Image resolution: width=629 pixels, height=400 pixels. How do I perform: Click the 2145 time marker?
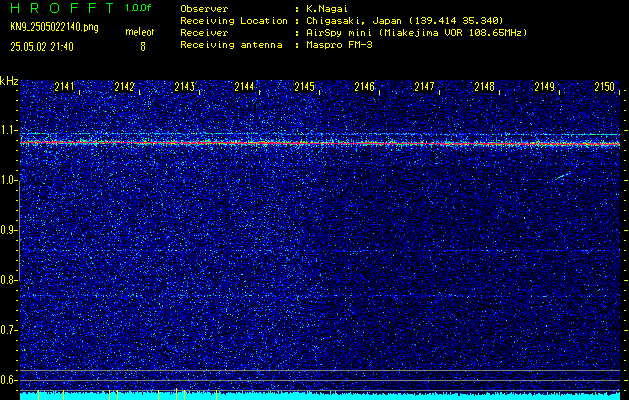(304, 87)
